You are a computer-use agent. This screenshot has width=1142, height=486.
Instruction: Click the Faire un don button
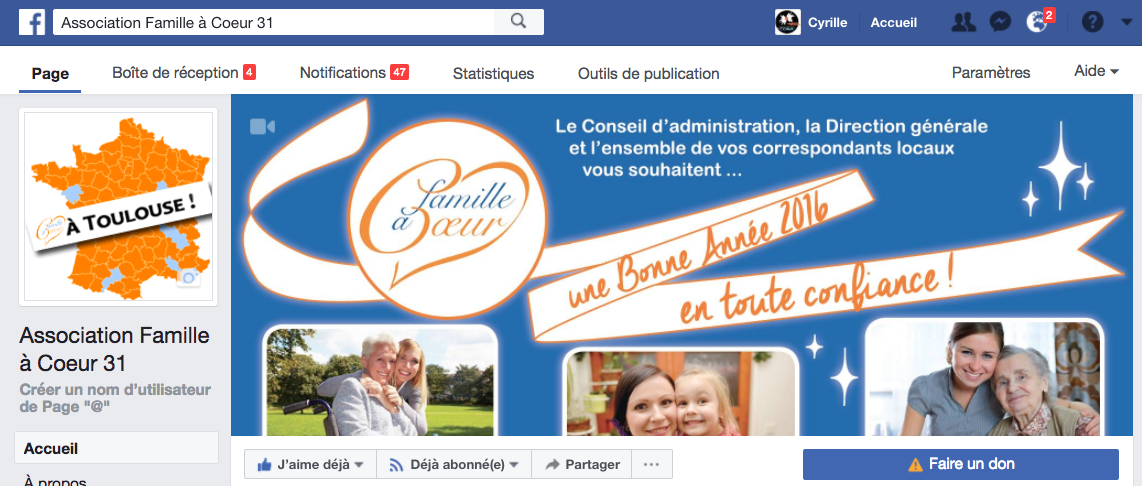point(961,464)
